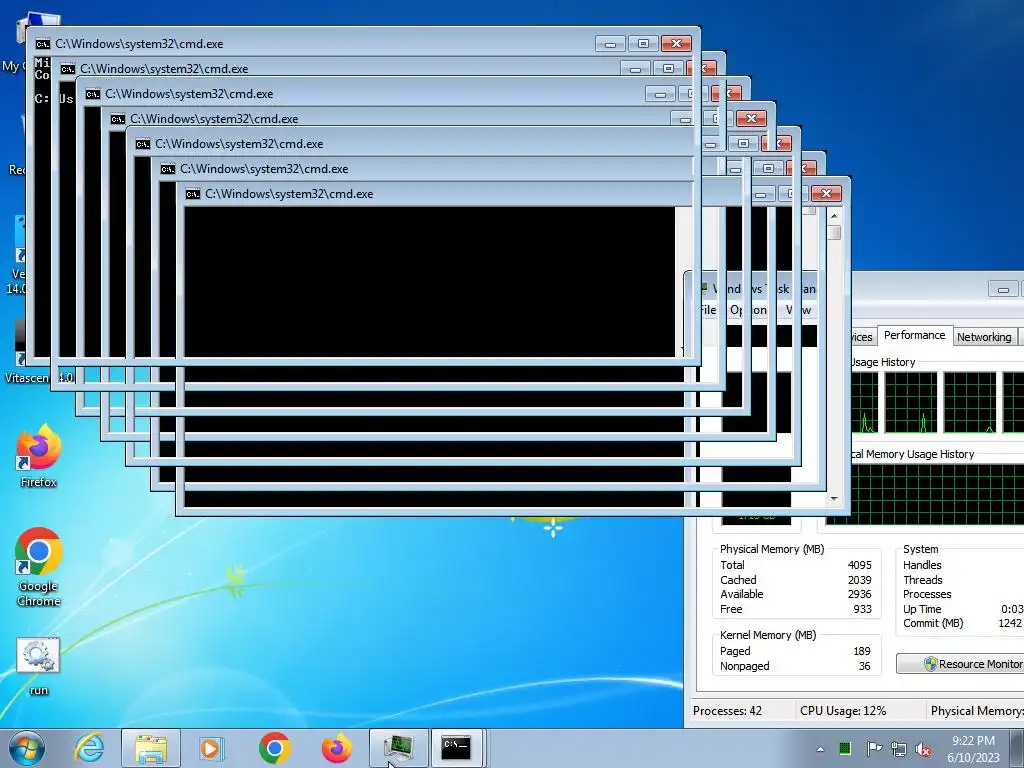
Task: Minimize the Task Manager window
Action: pyautogui.click(x=1004, y=289)
